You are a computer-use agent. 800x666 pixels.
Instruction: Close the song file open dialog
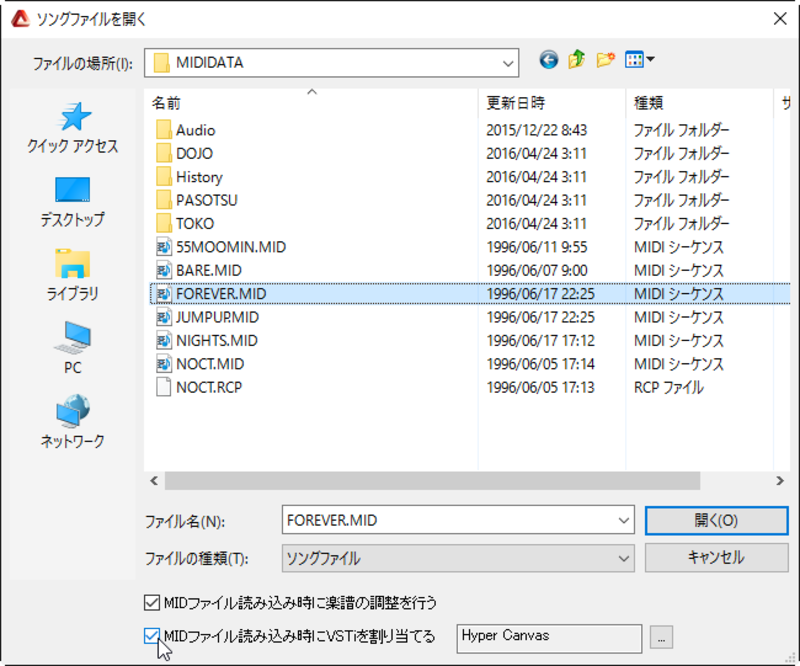[x=780, y=19]
